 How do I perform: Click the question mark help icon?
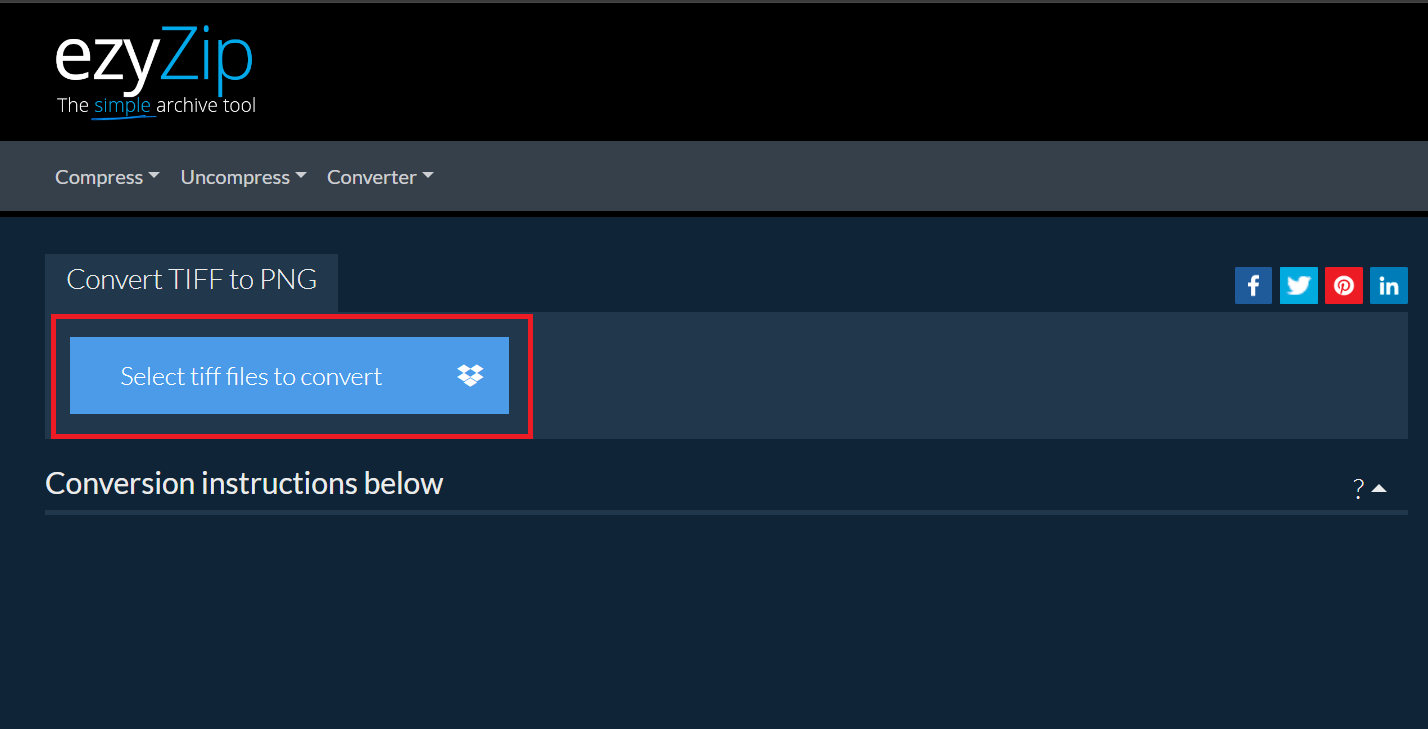click(1358, 489)
